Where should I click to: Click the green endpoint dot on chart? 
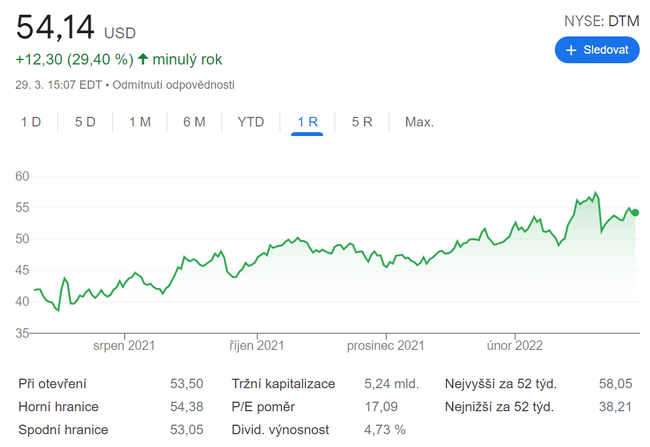(x=635, y=212)
